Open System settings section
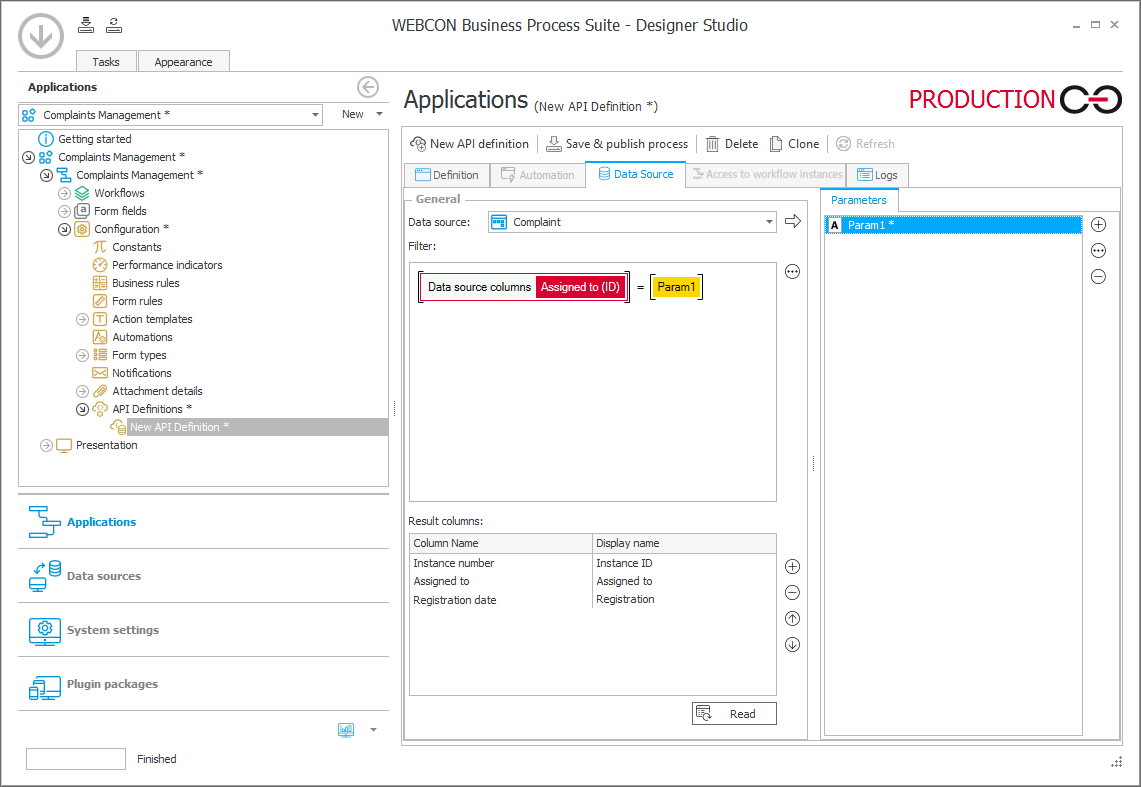1141x787 pixels. point(203,630)
